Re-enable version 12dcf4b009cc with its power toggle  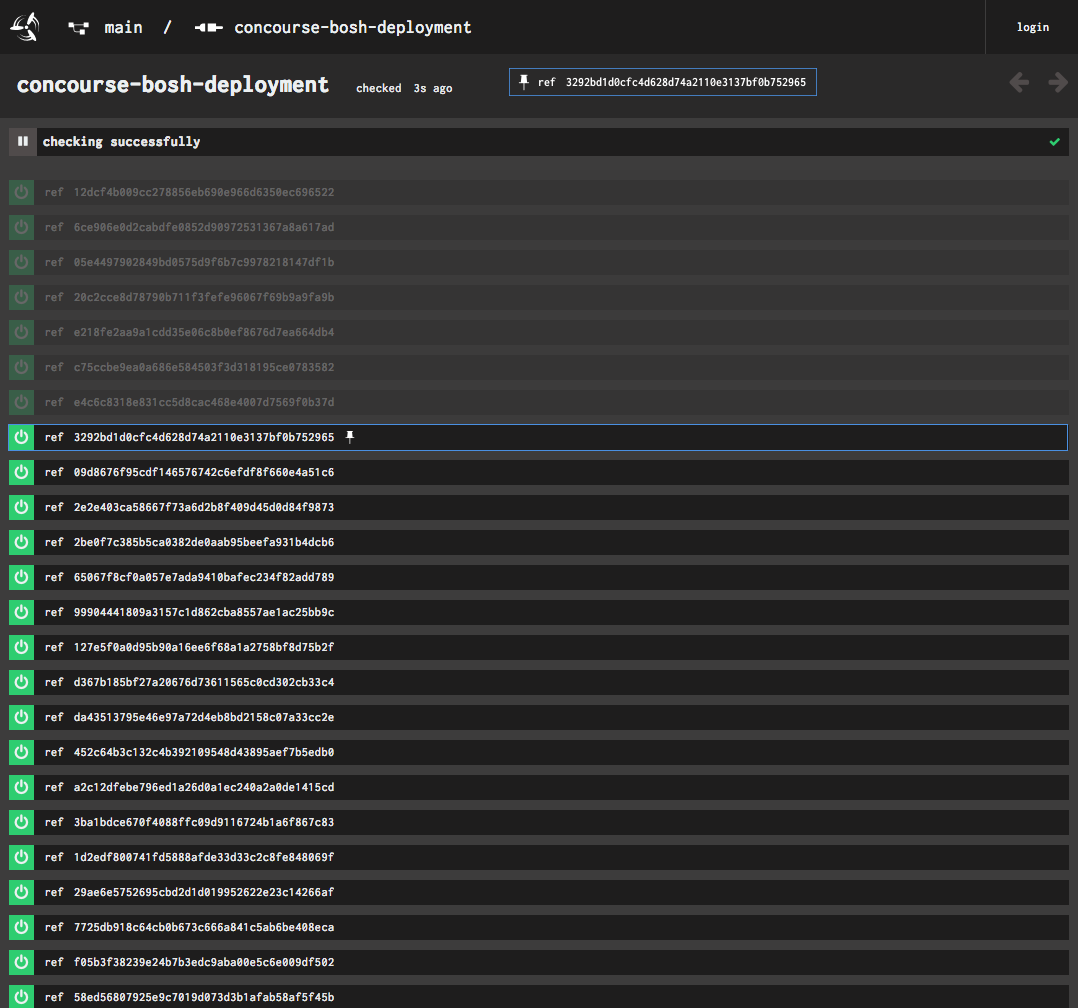point(21,192)
